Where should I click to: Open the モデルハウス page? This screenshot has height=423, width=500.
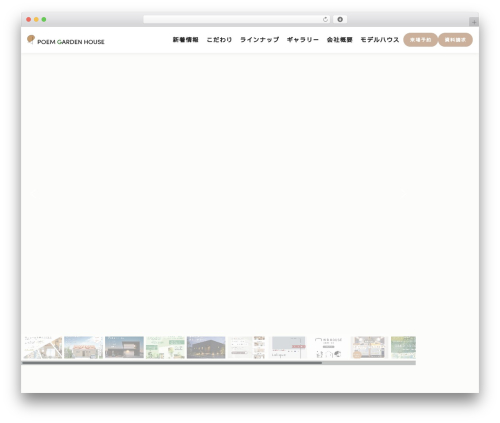(380, 40)
